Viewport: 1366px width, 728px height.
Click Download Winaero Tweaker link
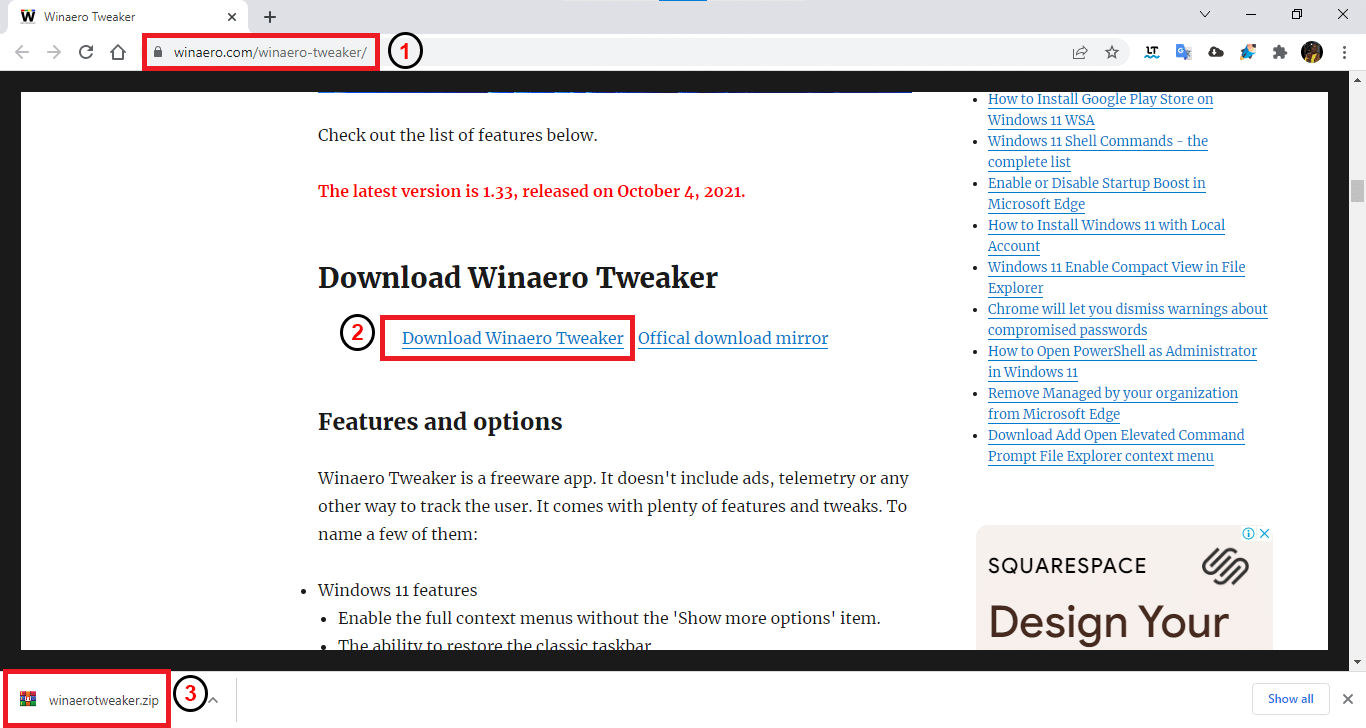click(513, 338)
